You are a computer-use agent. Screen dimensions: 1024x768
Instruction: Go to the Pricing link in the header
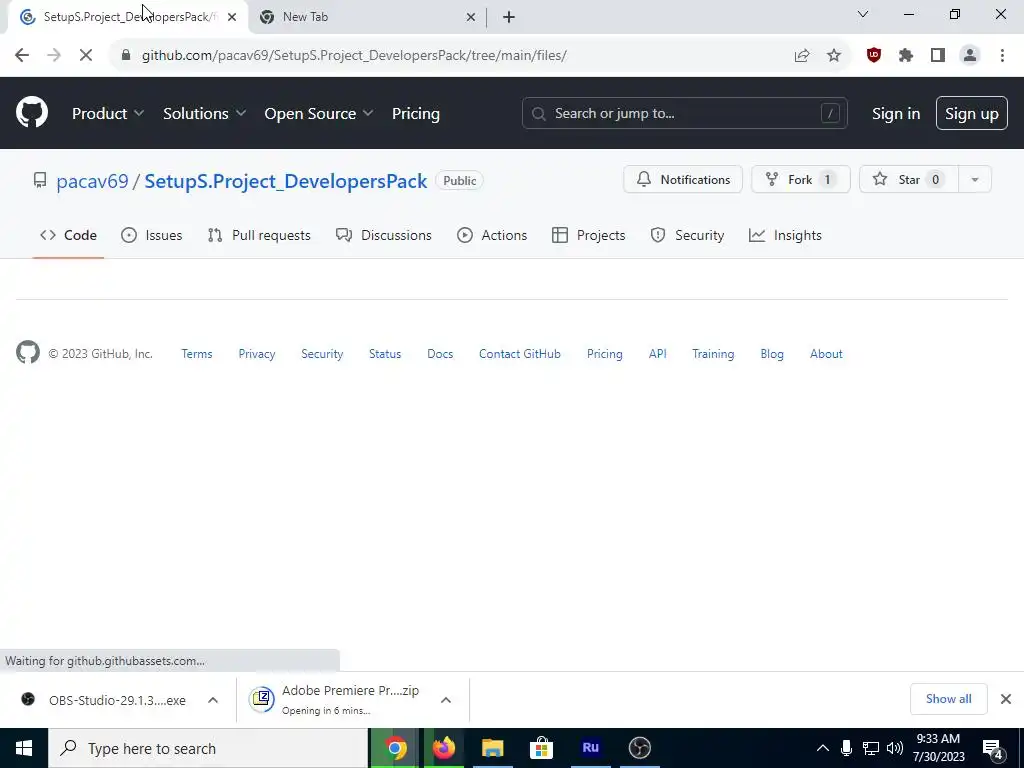coord(415,114)
